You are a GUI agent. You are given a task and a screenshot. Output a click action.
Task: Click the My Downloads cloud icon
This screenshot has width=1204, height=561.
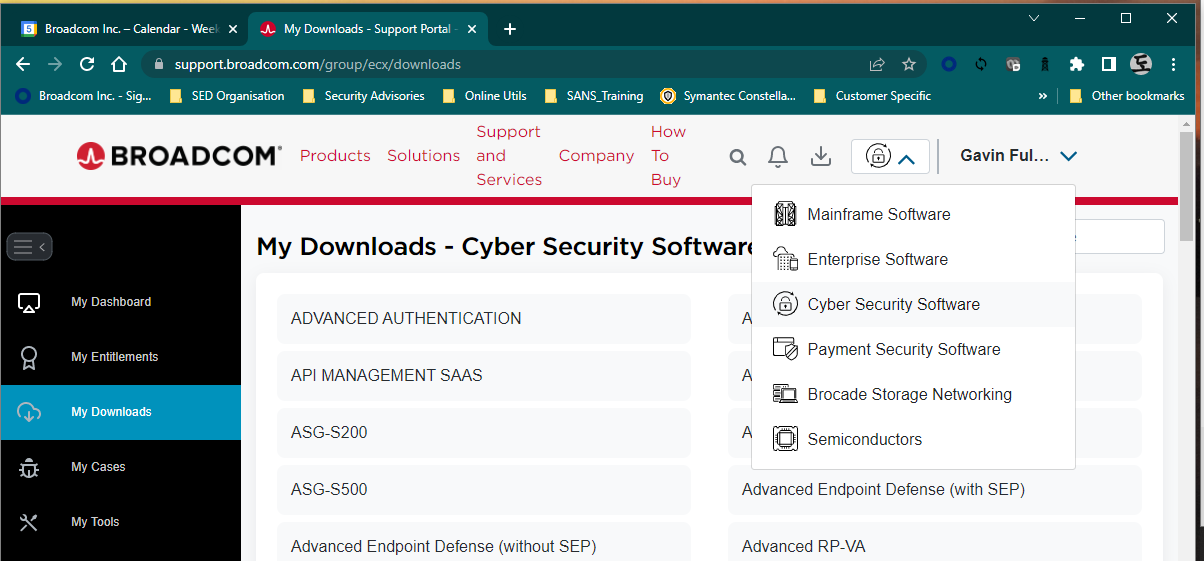point(29,412)
